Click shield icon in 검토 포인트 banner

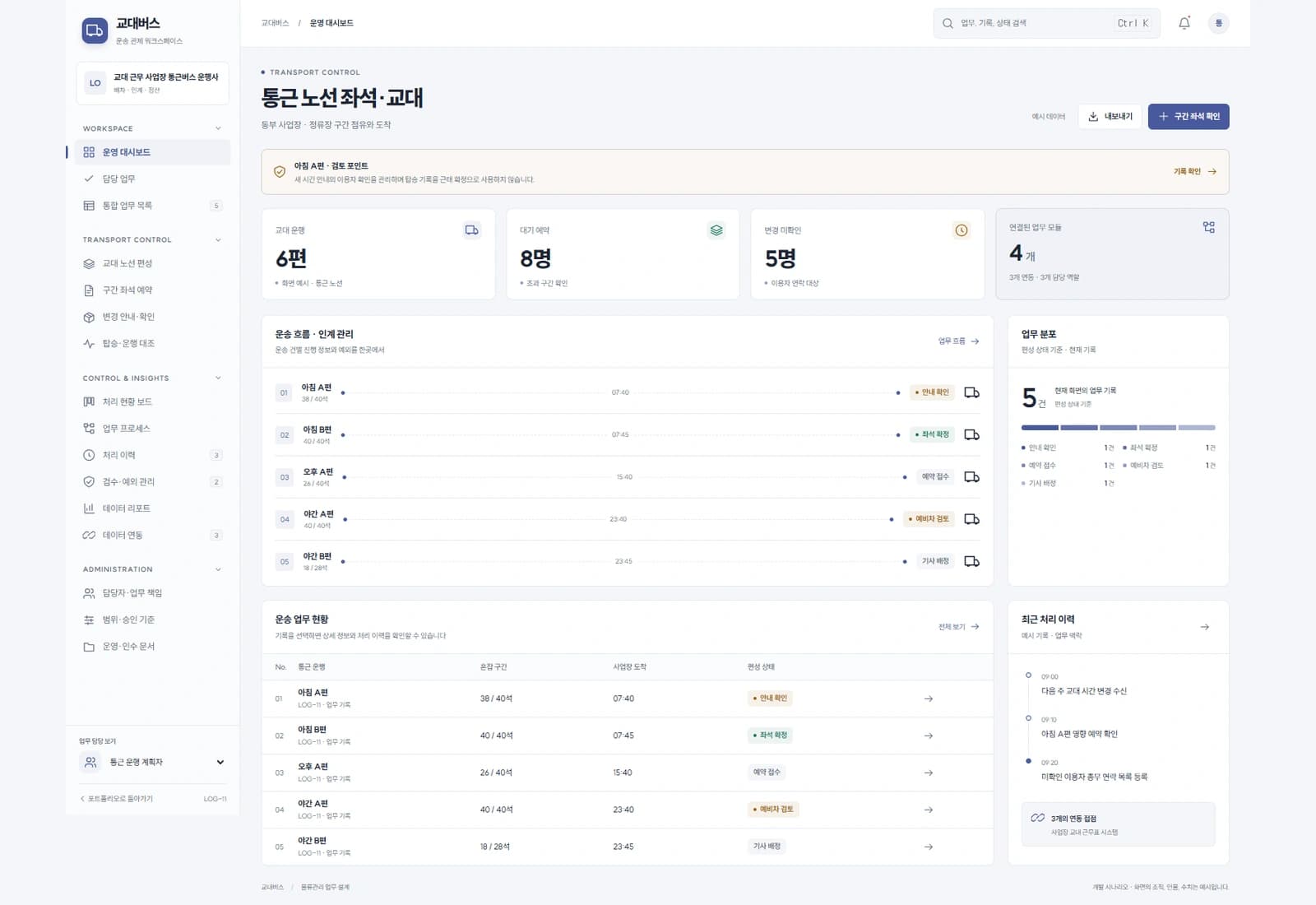[x=280, y=172]
